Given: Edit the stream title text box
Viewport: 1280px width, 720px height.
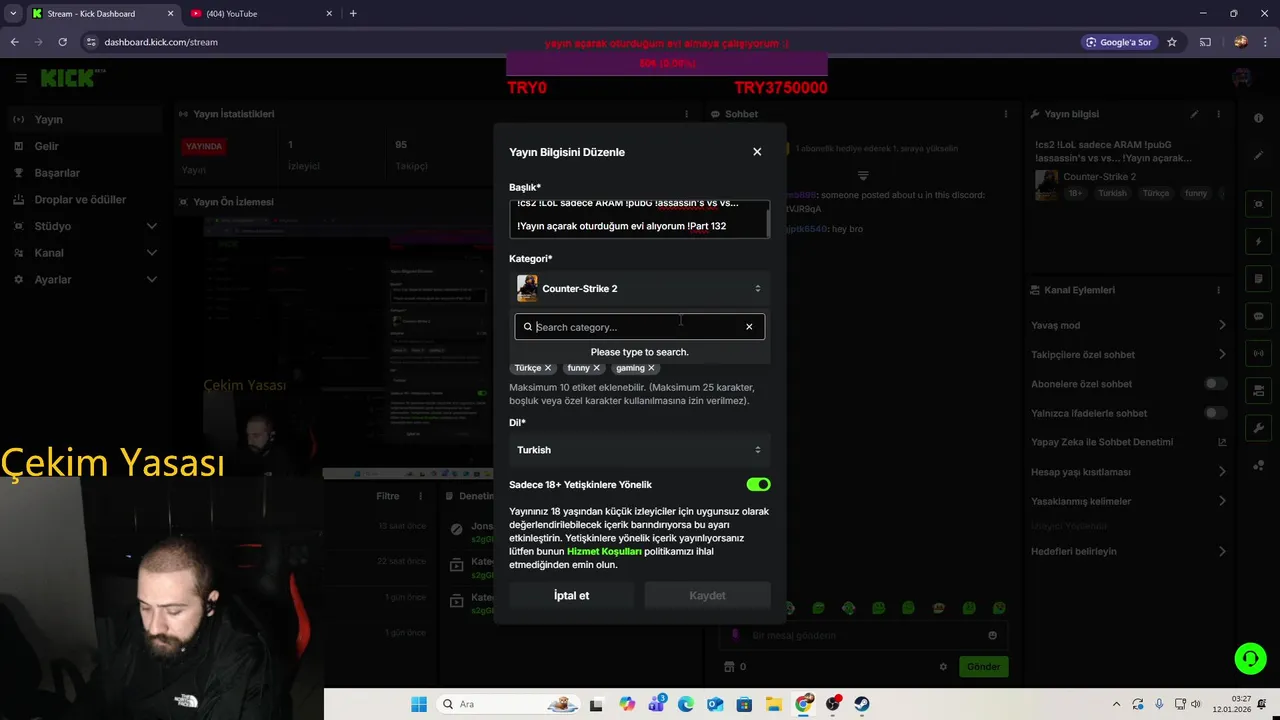Looking at the screenshot, I should coord(640,218).
